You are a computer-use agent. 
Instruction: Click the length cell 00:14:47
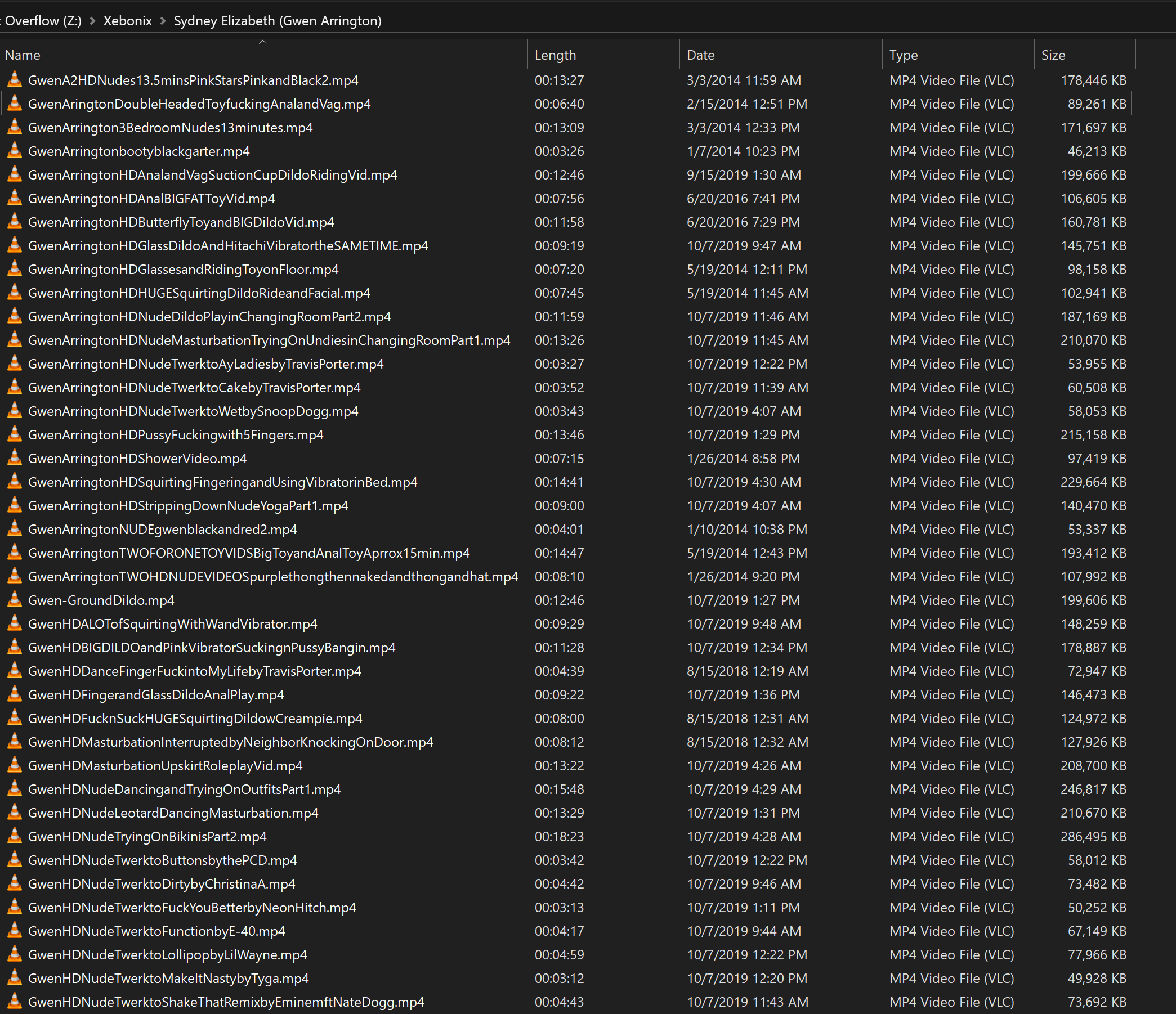pos(559,553)
